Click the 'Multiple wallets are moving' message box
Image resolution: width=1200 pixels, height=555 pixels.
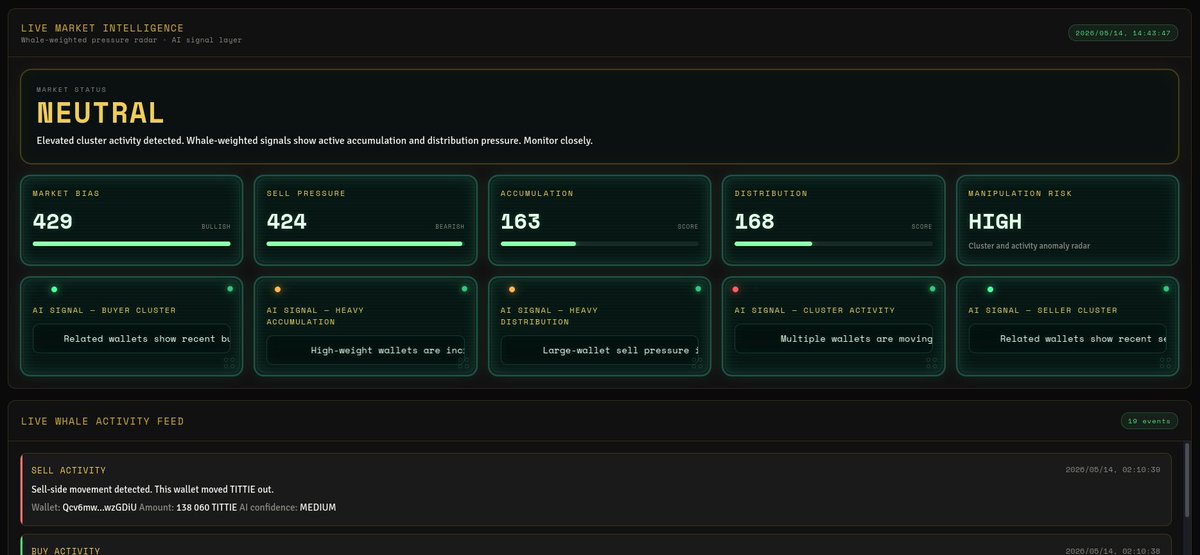[x=834, y=338]
